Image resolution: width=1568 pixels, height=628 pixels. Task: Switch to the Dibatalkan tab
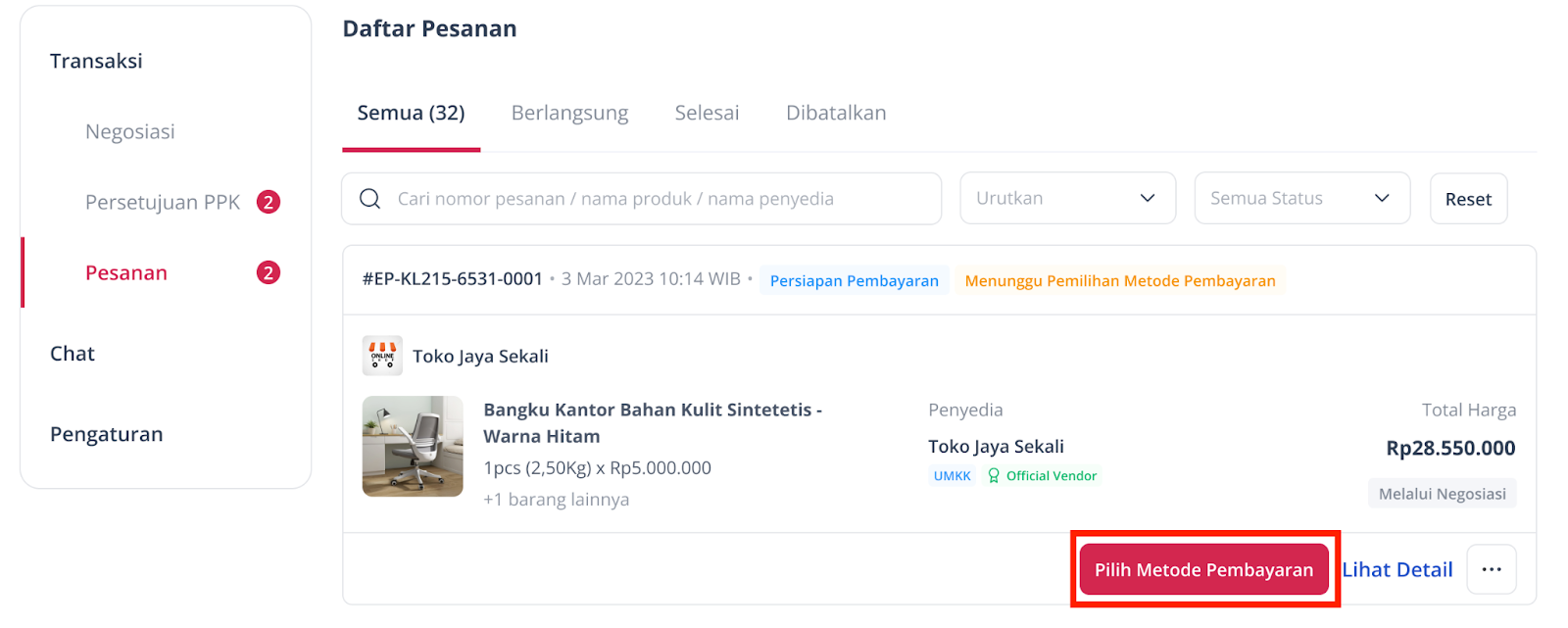tap(835, 112)
